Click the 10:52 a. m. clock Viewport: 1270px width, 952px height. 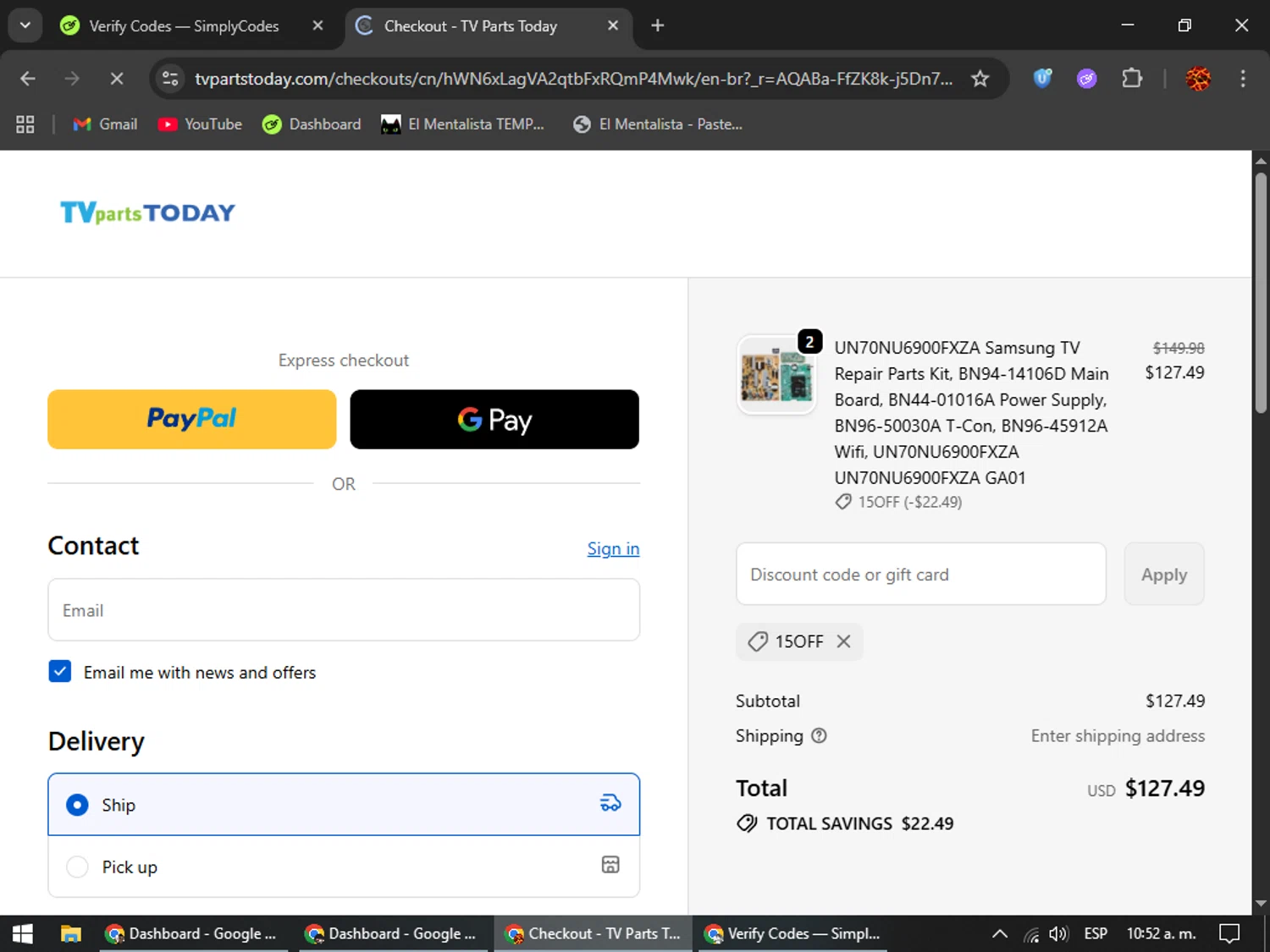pyautogui.click(x=1161, y=933)
